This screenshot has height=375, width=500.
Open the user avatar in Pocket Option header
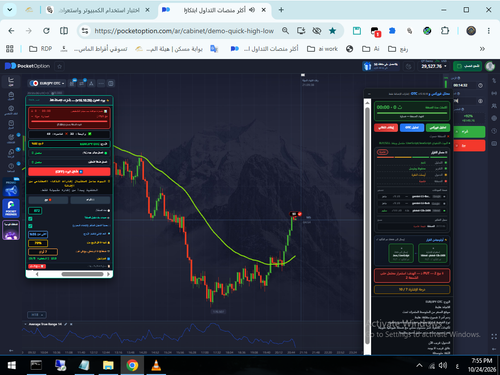click(490, 66)
